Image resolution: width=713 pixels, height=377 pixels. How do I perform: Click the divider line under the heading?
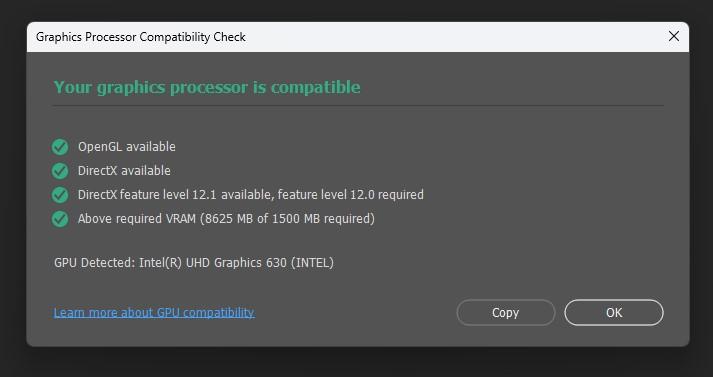(357, 106)
